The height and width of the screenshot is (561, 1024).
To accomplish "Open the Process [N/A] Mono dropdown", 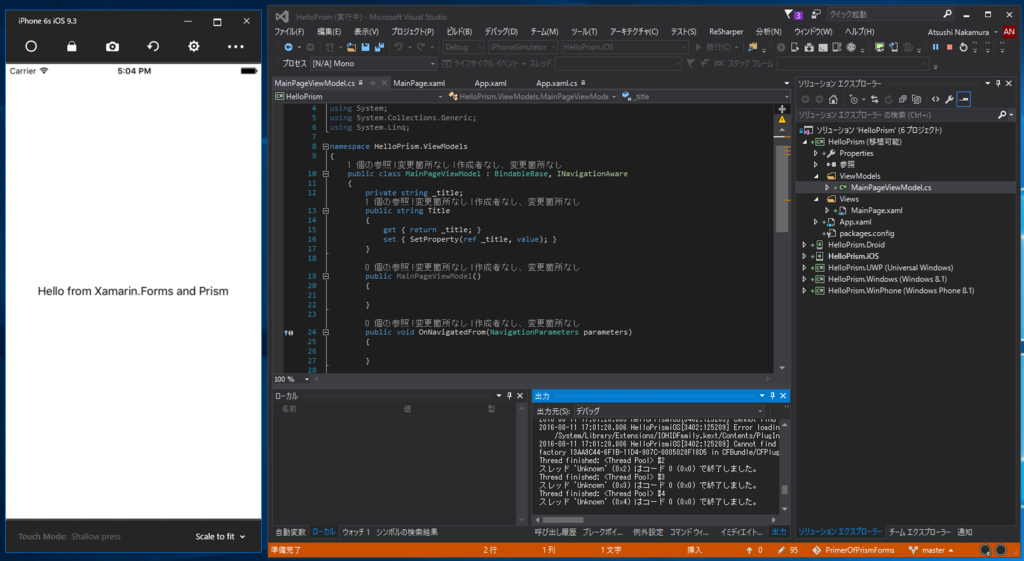I will point(374,63).
